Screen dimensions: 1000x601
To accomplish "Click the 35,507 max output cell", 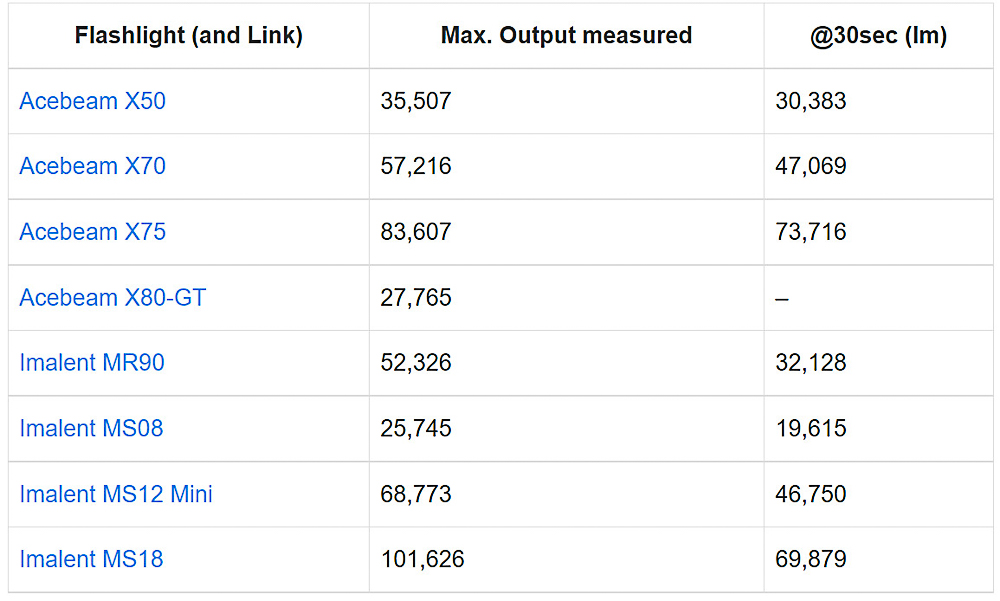I will click(416, 101).
